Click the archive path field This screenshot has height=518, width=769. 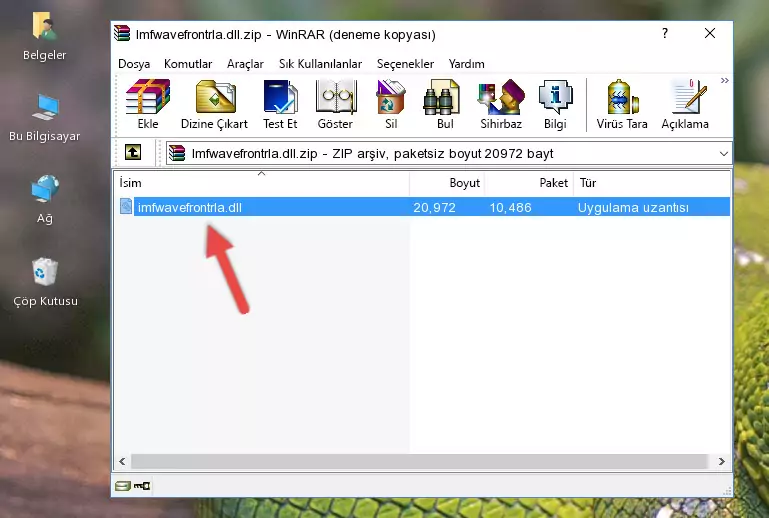(449, 154)
